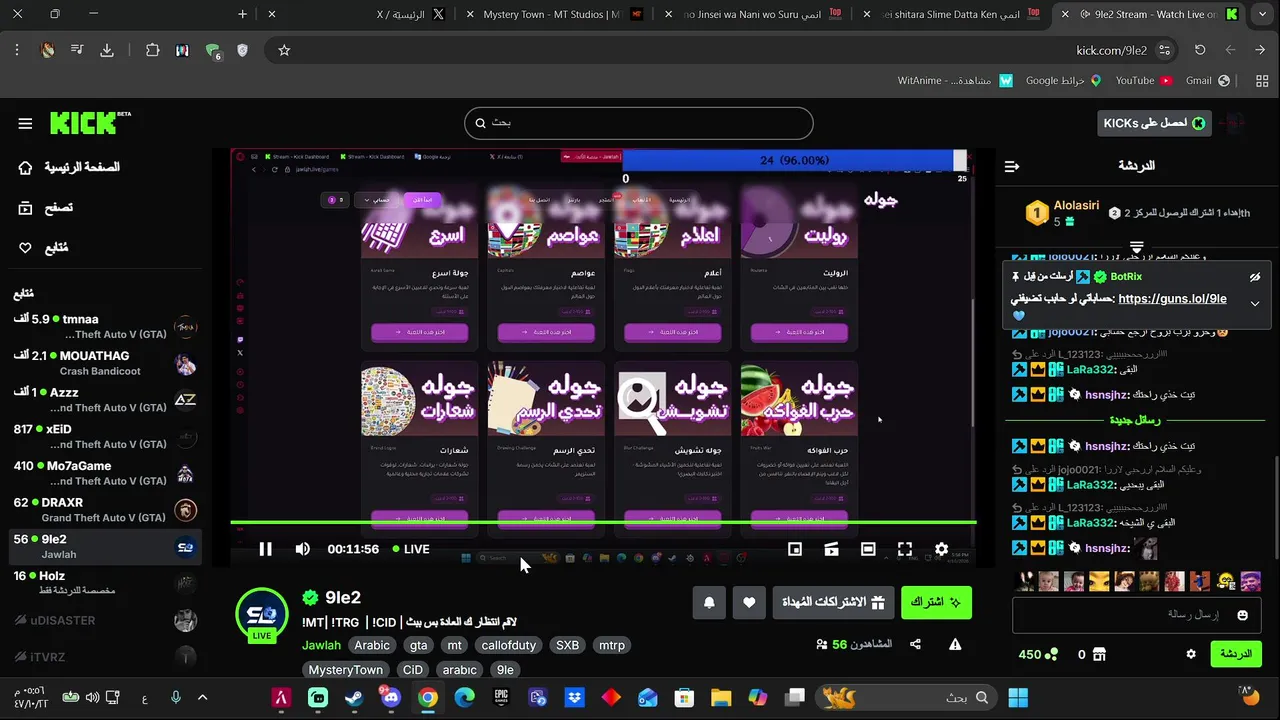Bookmark this page with the star icon
Screen dimensions: 1280x720
[x=284, y=50]
